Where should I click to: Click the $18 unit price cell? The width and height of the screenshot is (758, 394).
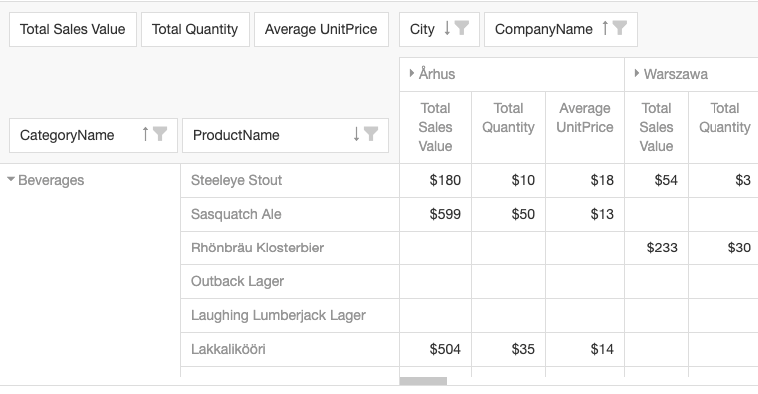[x=585, y=180]
